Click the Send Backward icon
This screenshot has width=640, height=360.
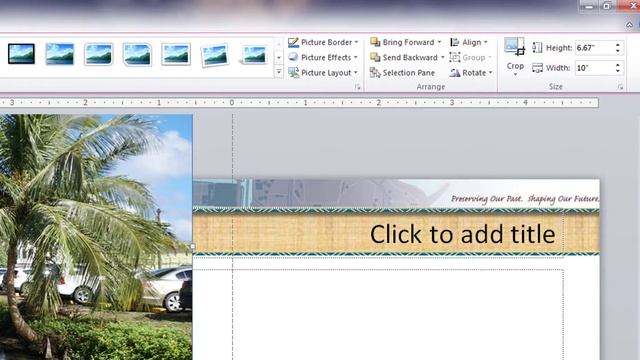[375, 57]
